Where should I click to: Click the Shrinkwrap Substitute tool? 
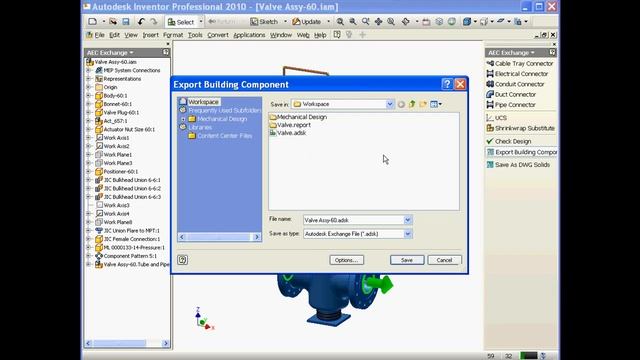520,128
